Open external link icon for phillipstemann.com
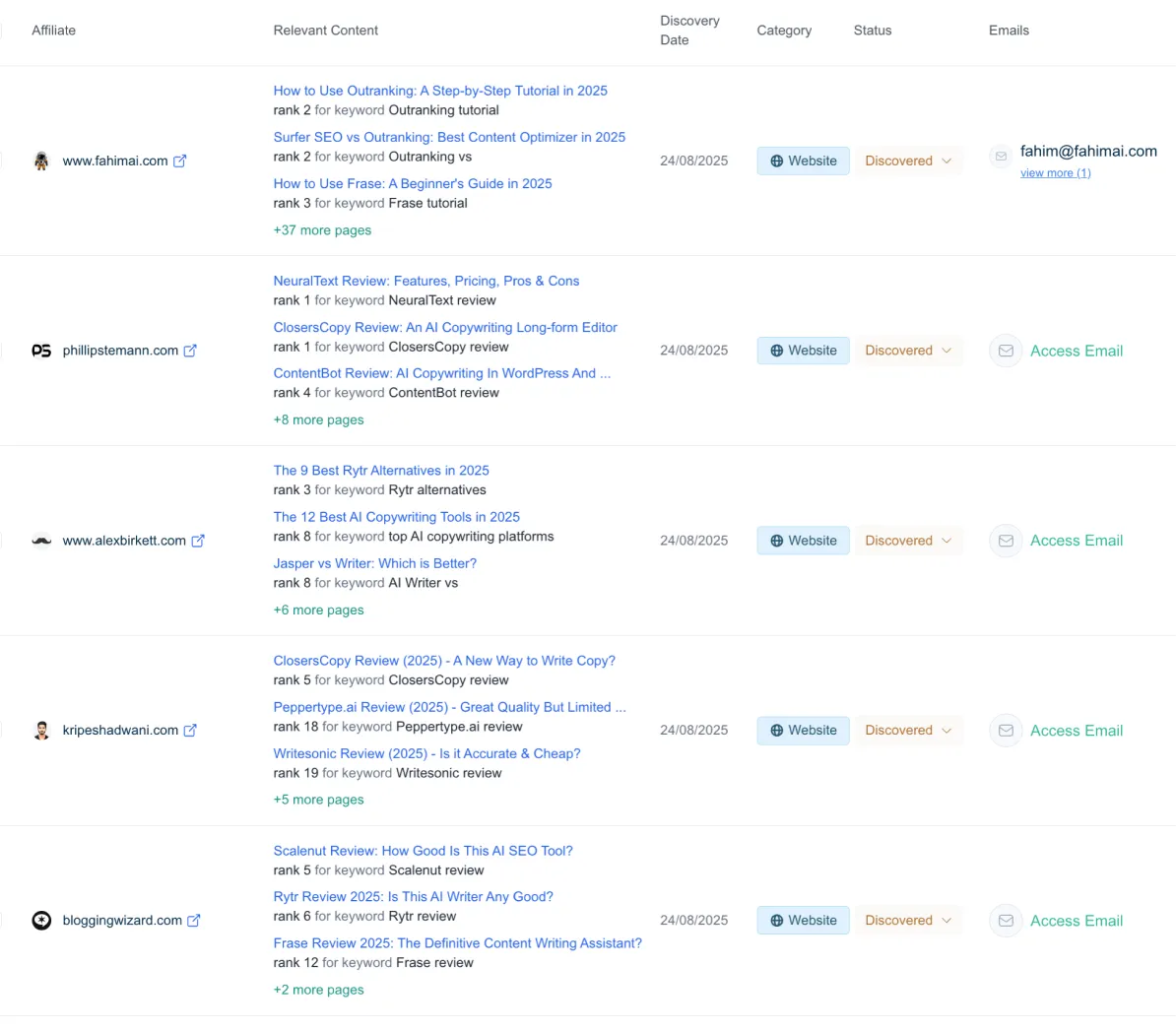 [x=190, y=351]
